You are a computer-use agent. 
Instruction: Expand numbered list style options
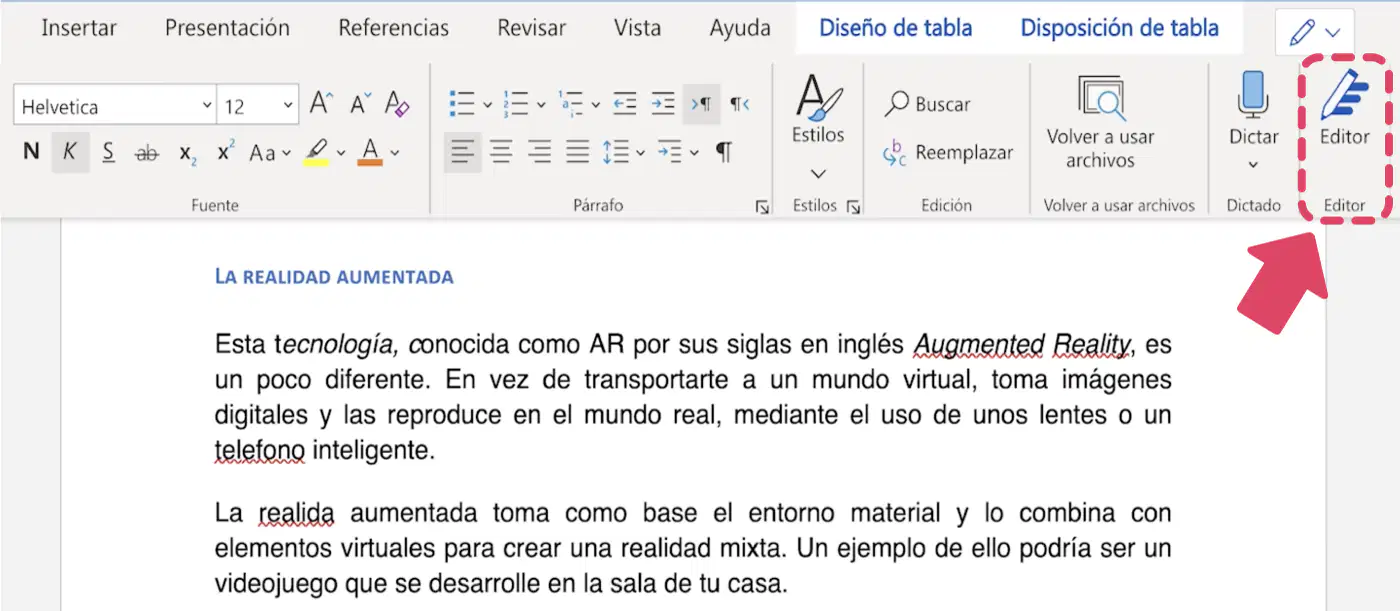coord(541,104)
